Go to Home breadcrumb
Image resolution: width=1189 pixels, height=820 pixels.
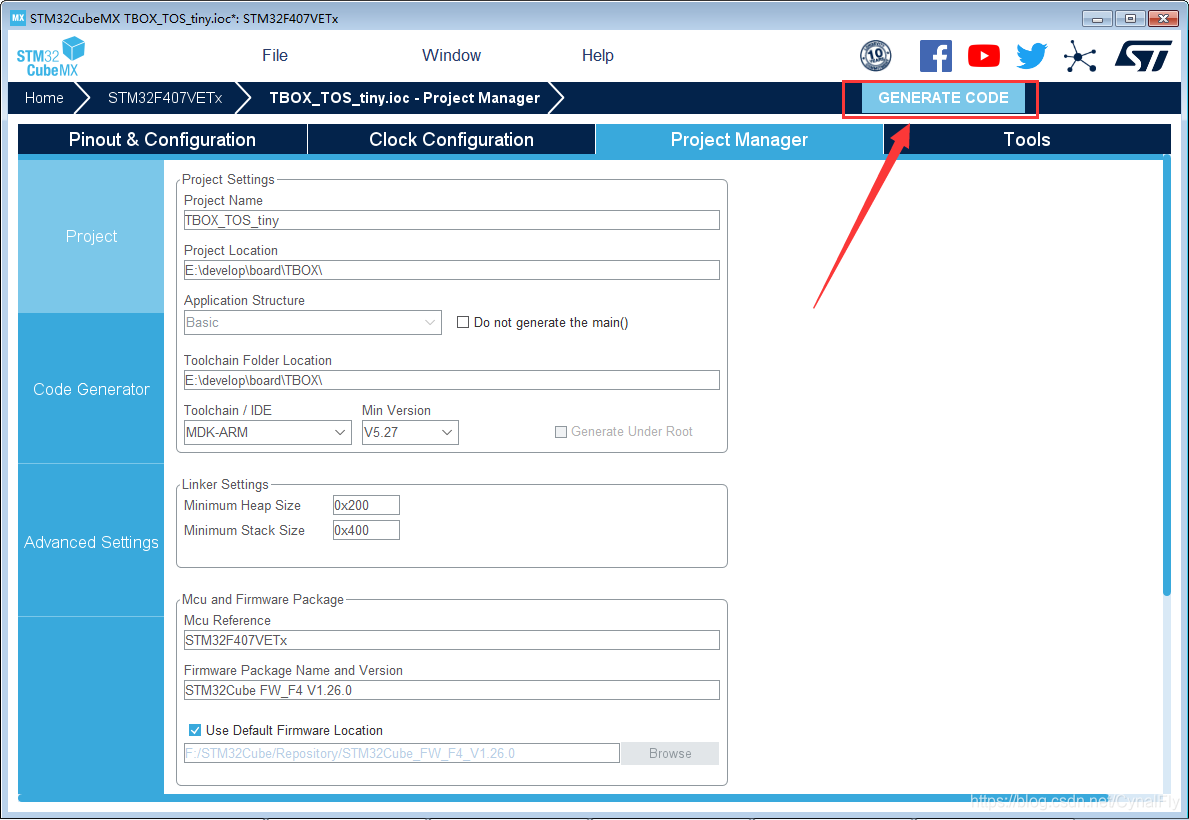[x=44, y=98]
